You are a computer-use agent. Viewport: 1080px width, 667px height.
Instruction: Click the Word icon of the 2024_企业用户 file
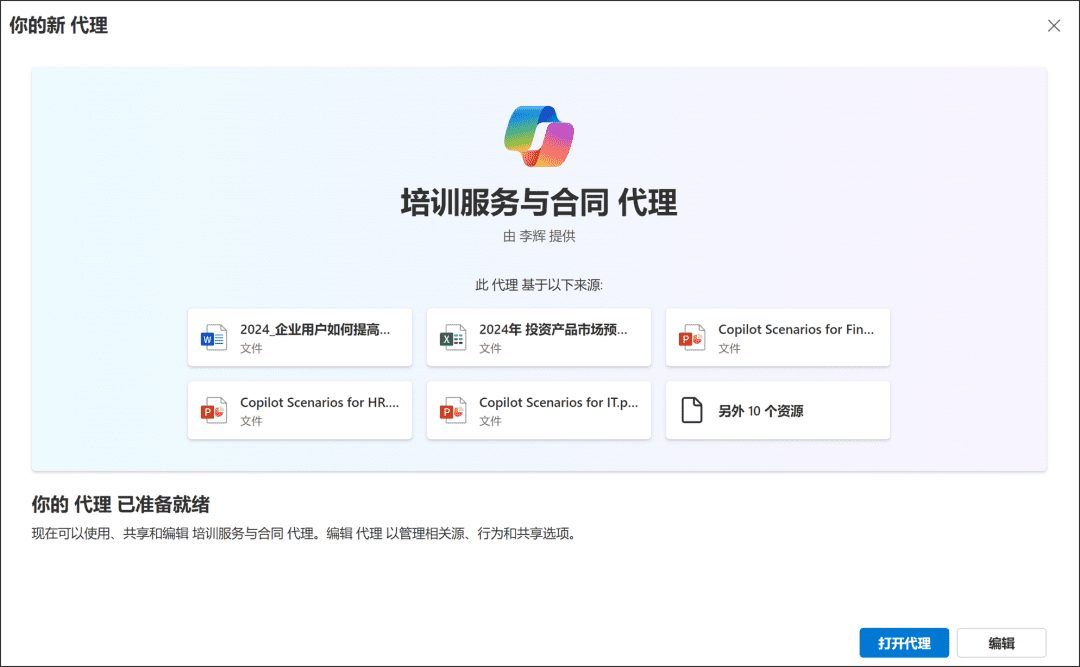(x=214, y=338)
